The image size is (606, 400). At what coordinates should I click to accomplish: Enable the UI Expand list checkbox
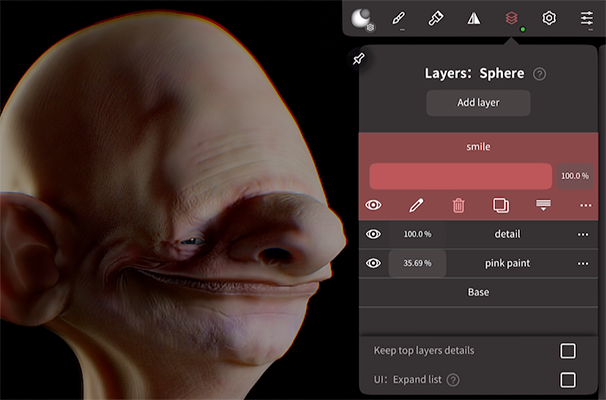click(x=567, y=380)
